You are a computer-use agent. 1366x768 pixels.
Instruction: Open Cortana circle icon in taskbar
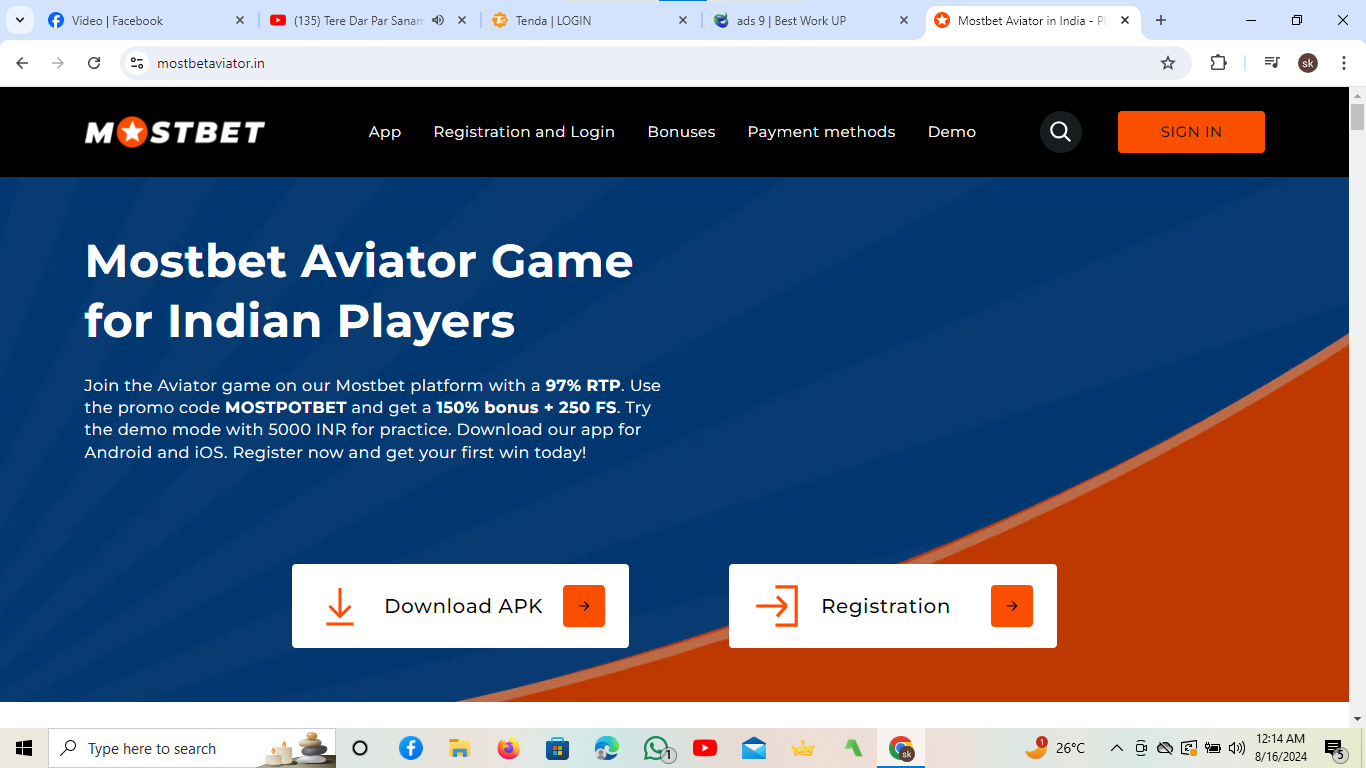(361, 748)
